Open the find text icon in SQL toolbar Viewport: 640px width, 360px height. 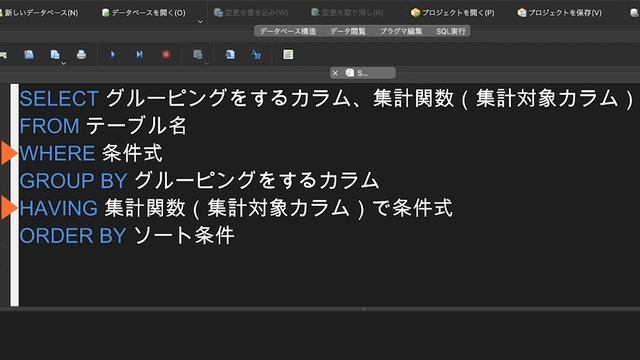[230, 54]
